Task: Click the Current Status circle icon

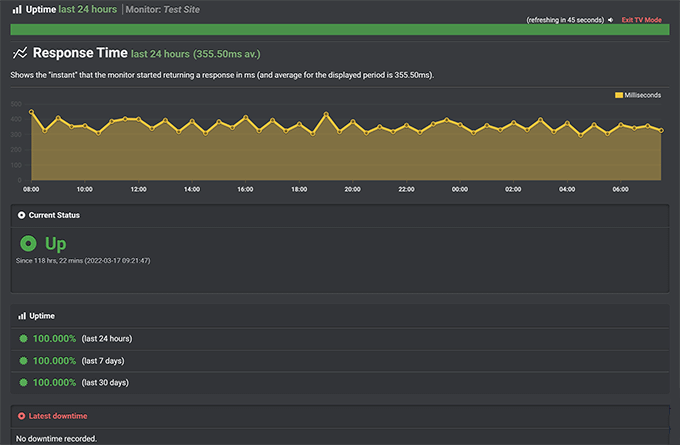Action: (22, 215)
